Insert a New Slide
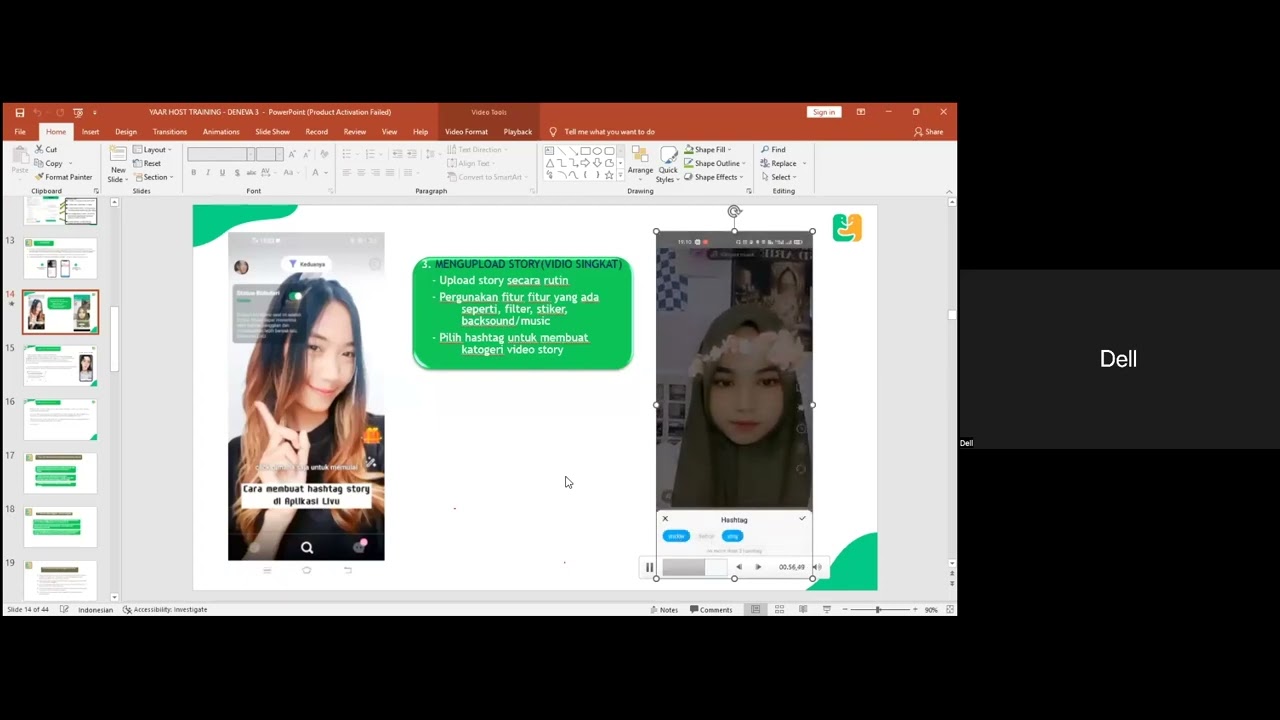The width and height of the screenshot is (1280, 720). [x=118, y=165]
